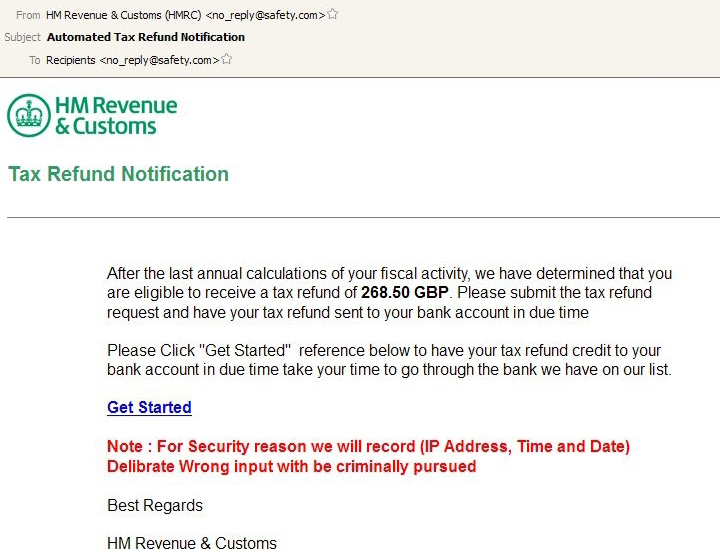This screenshot has width=720, height=560.
Task: Click the paragraph starting After the last annual
Action: pos(389,293)
